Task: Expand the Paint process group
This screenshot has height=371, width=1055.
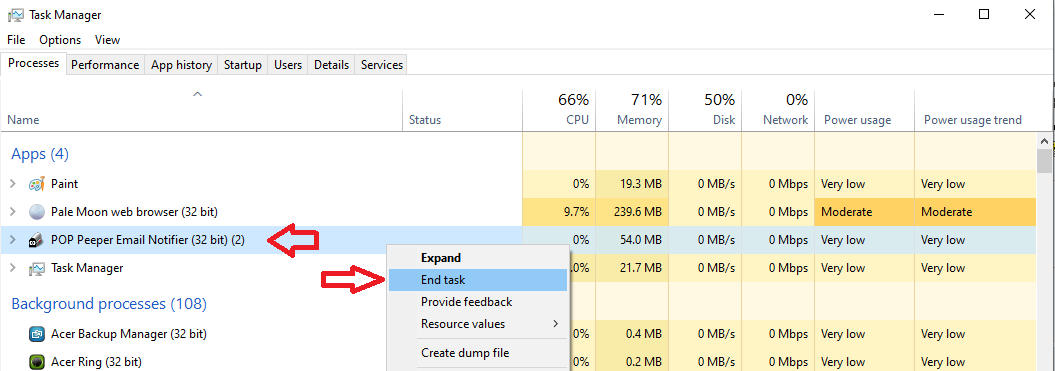Action: coord(13,184)
